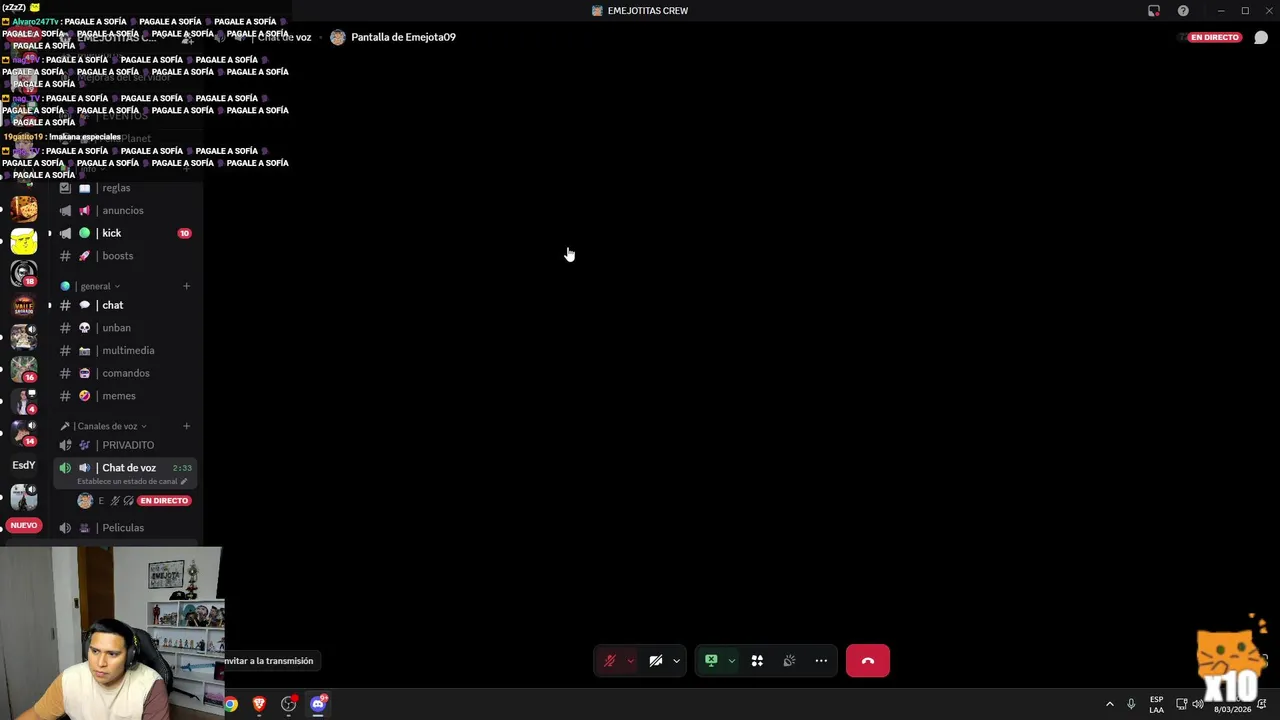Show hidden system tray icons
This screenshot has height=720, width=1280.
1109,704
